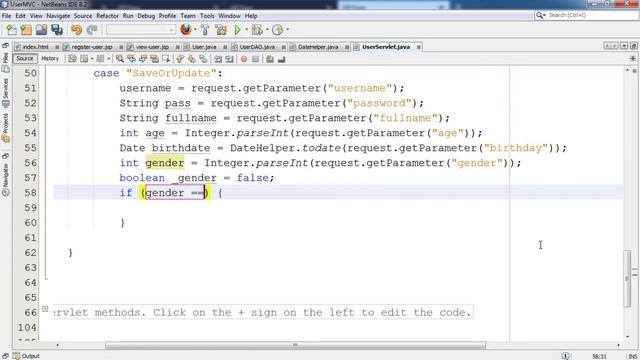
Task: Click the Find Selection magnifier icon in the editor toolbar
Action: click(x=120, y=59)
